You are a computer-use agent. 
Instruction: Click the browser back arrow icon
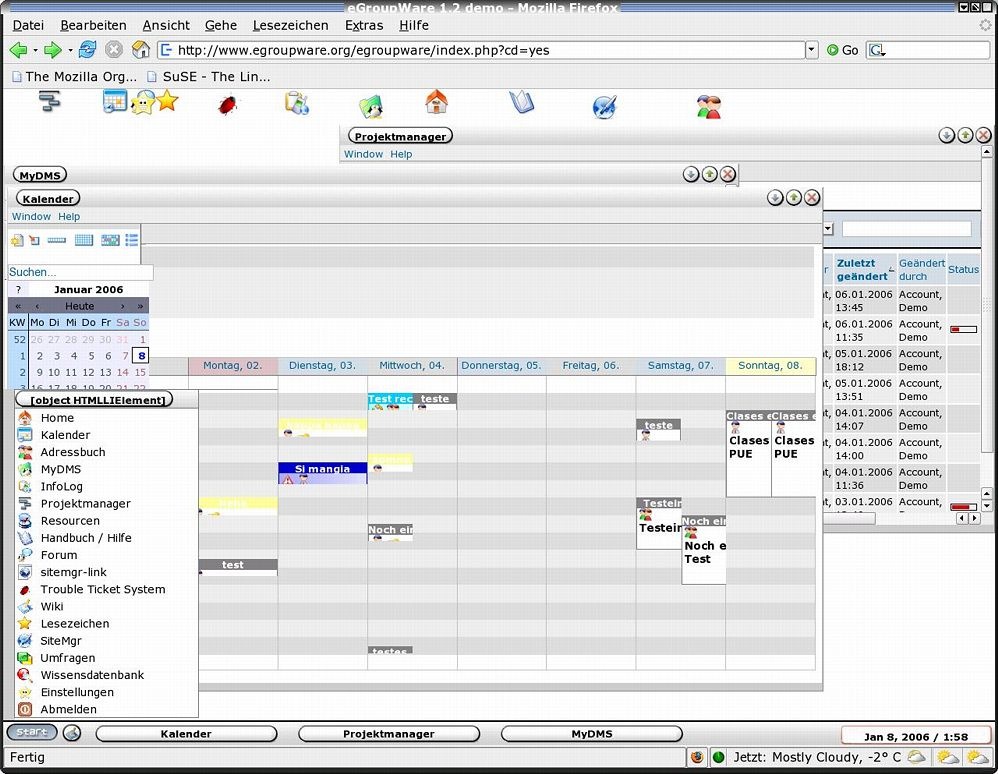(x=18, y=48)
